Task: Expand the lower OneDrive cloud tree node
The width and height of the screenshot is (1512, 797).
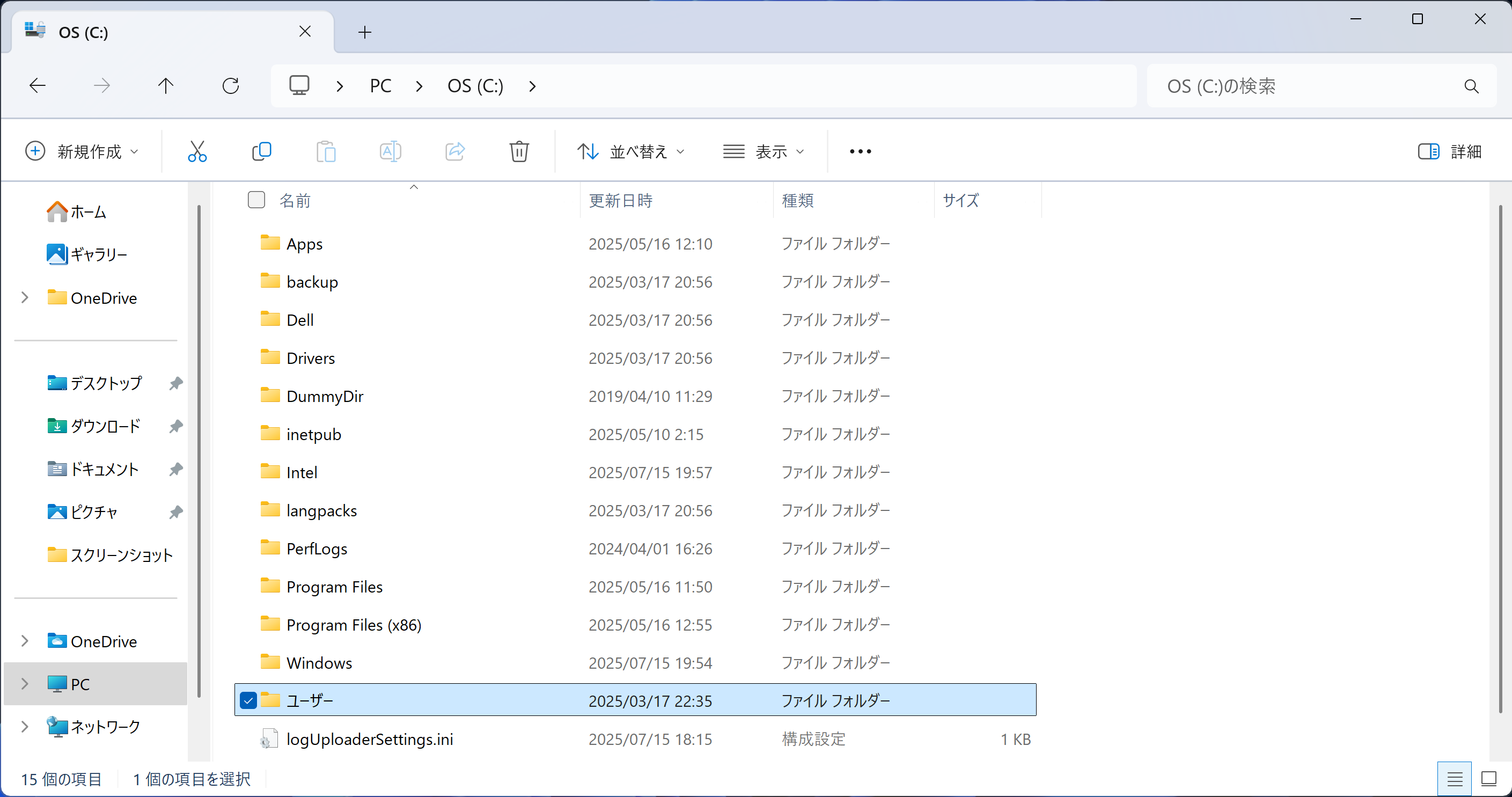Action: click(x=25, y=641)
